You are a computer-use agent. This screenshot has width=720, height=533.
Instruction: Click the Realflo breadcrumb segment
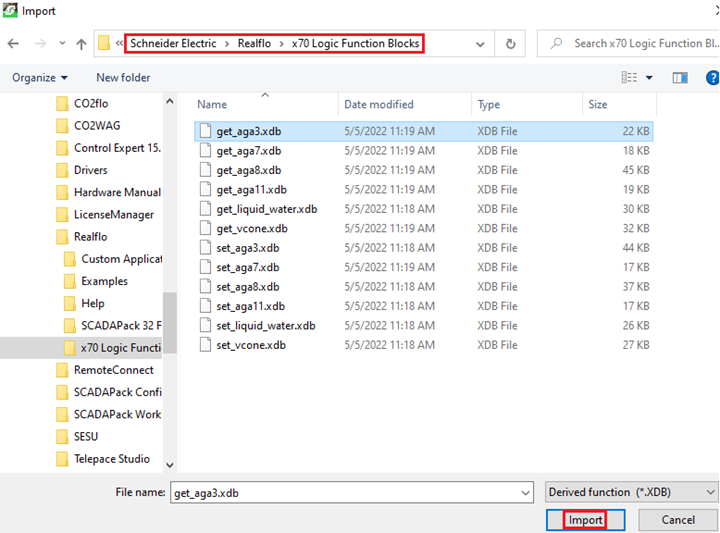click(x=254, y=43)
